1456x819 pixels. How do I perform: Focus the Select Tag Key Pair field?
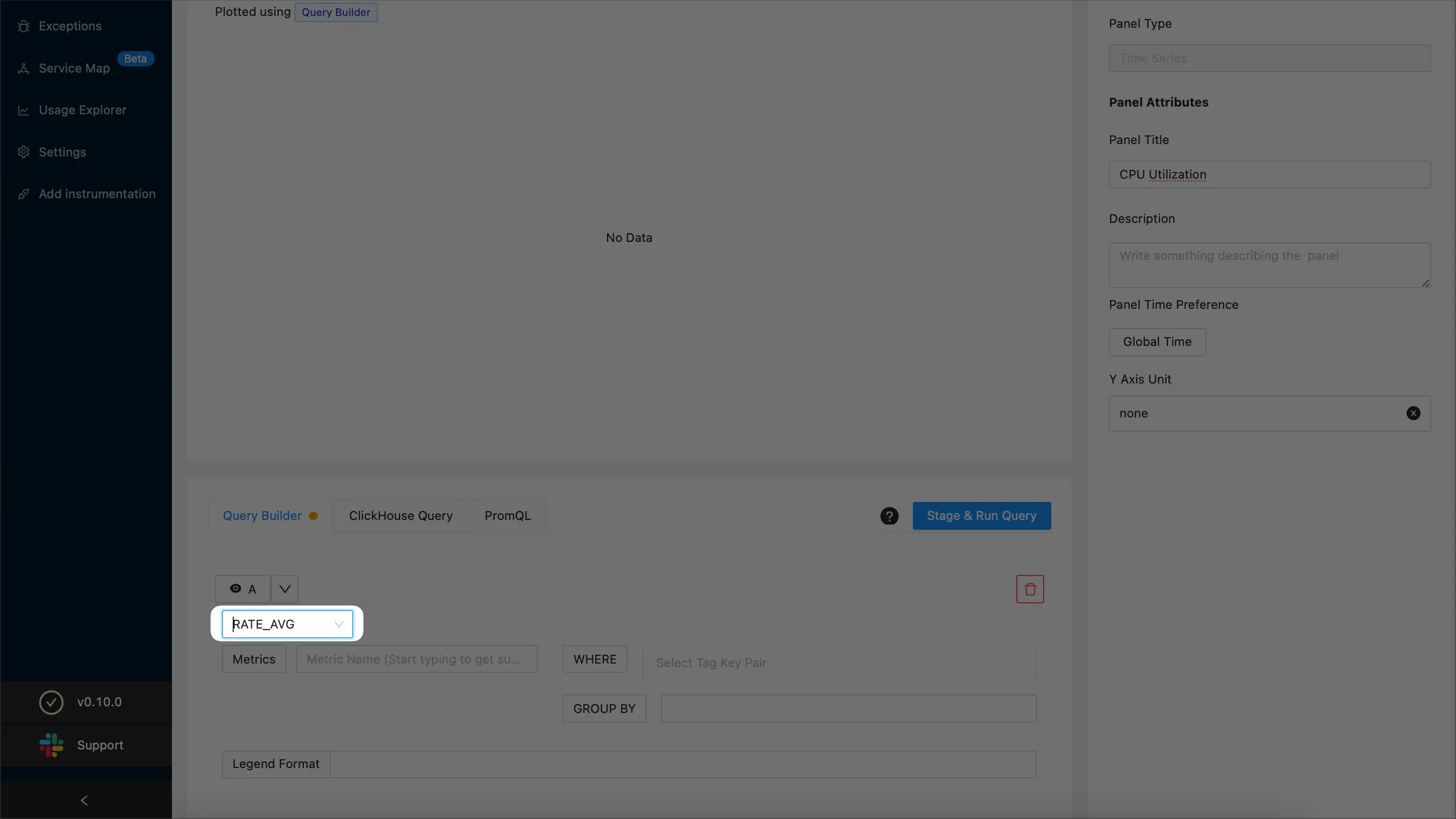839,663
